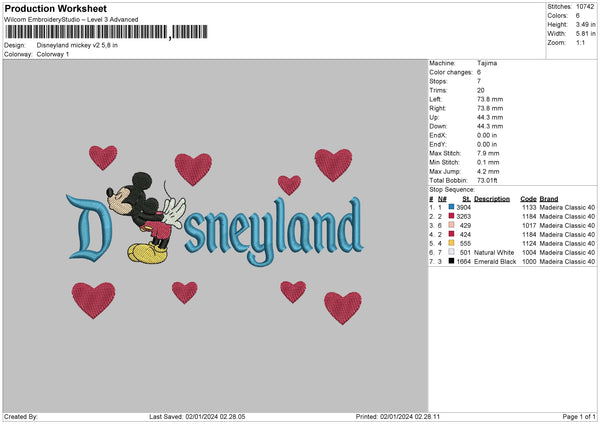Click the blue 'sneyland' lettering in the preview
This screenshot has height=424, width=600.
(x=273, y=231)
